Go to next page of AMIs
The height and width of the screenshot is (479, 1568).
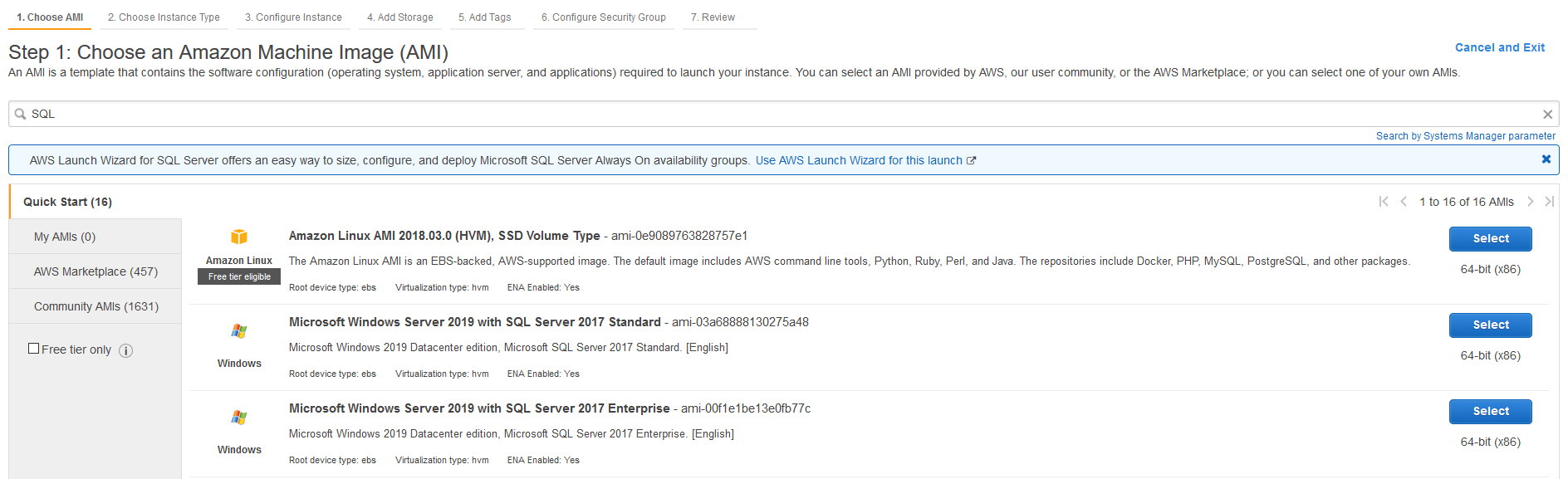tap(1530, 202)
